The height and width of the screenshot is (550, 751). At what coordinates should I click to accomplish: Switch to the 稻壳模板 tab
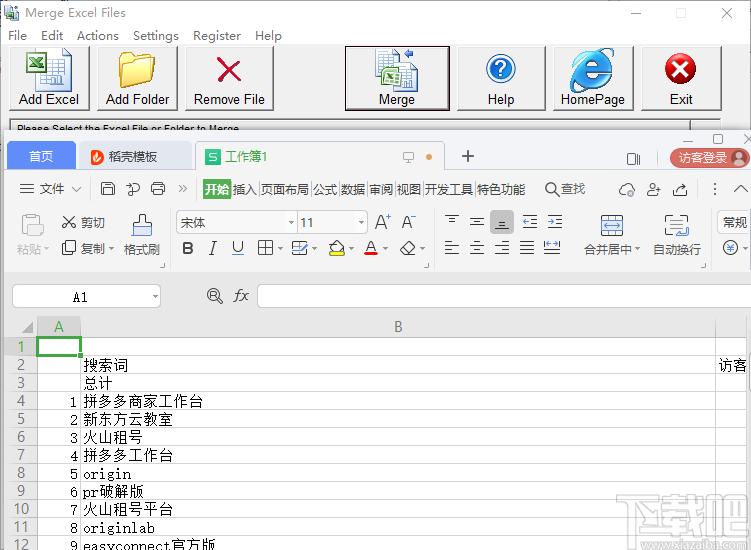pos(135,157)
